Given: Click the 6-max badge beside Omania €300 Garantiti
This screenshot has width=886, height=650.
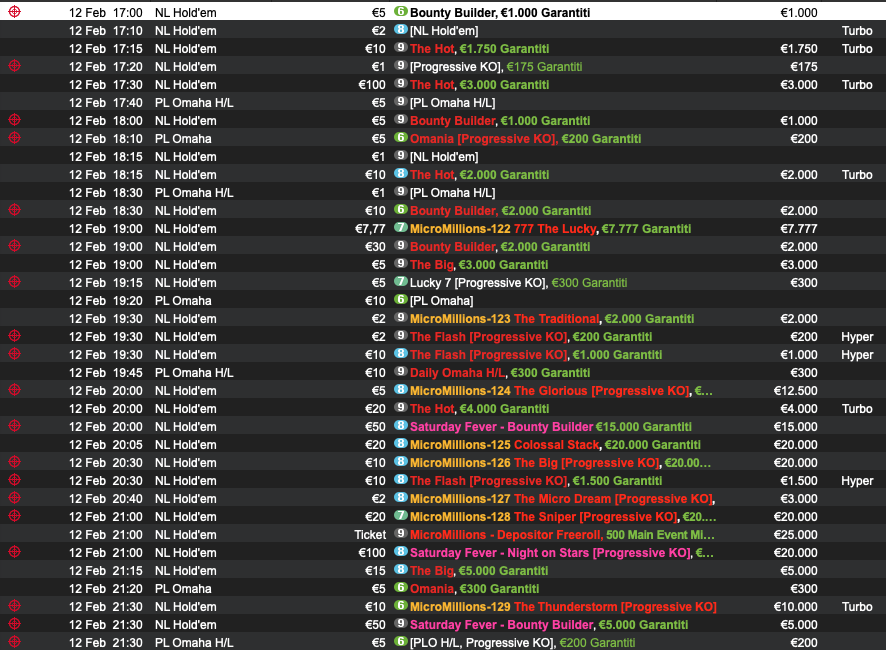Looking at the screenshot, I should [x=401, y=588].
